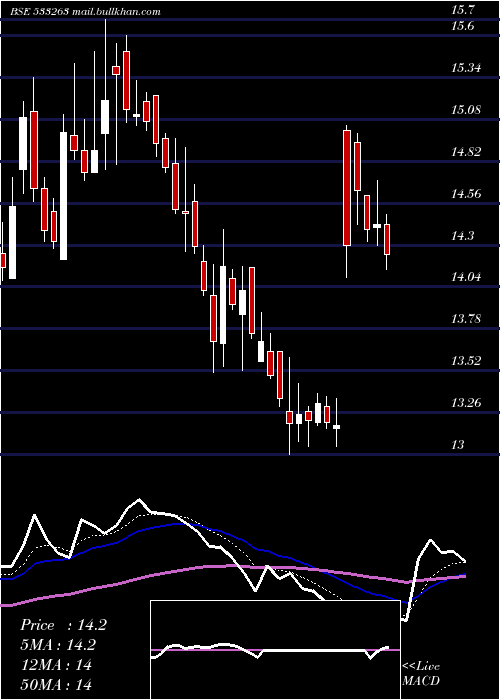Click the <<Live MACD label
This screenshot has height=700, width=500.
pyautogui.click(x=421, y=674)
